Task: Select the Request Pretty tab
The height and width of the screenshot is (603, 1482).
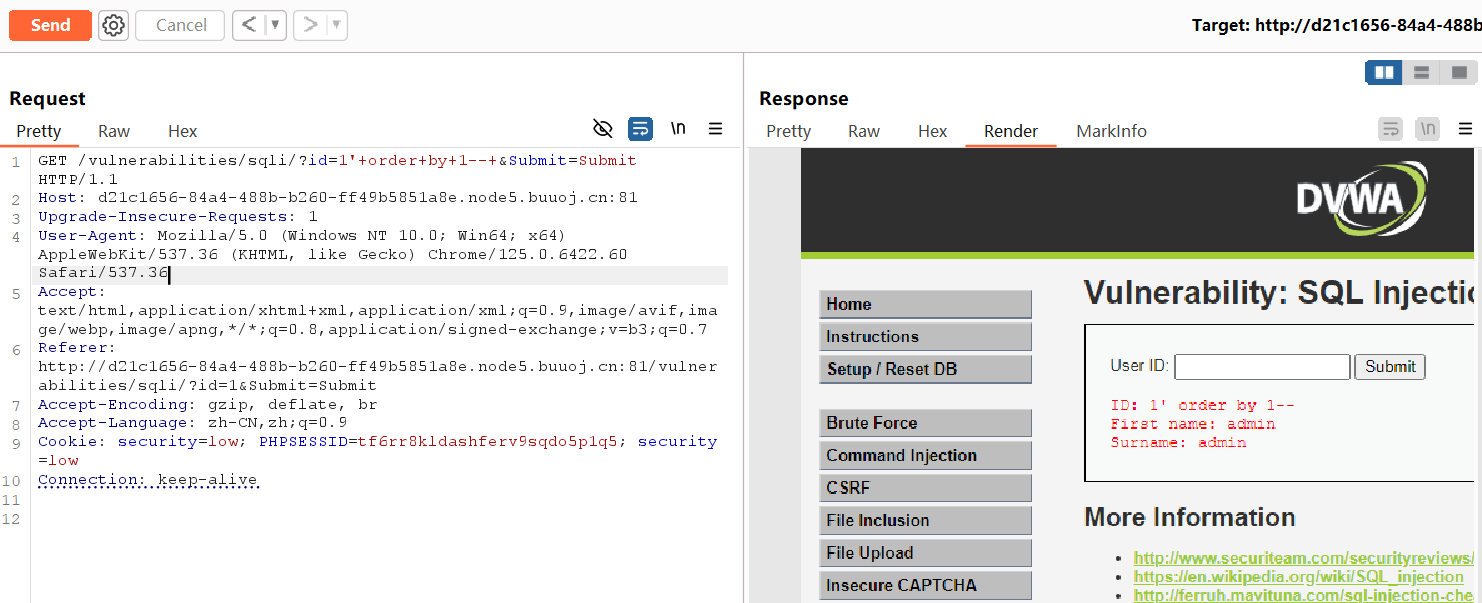Action: [x=39, y=131]
